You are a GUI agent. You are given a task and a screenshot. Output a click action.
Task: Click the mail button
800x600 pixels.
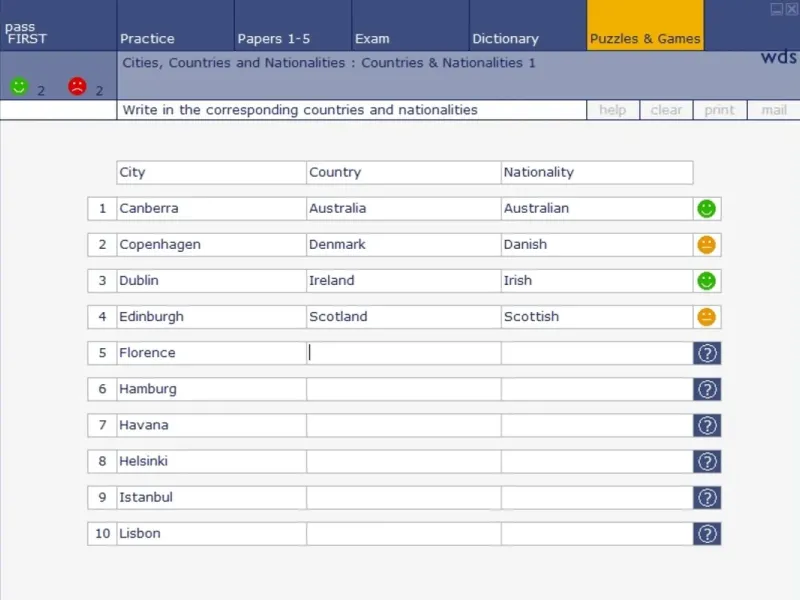(773, 110)
